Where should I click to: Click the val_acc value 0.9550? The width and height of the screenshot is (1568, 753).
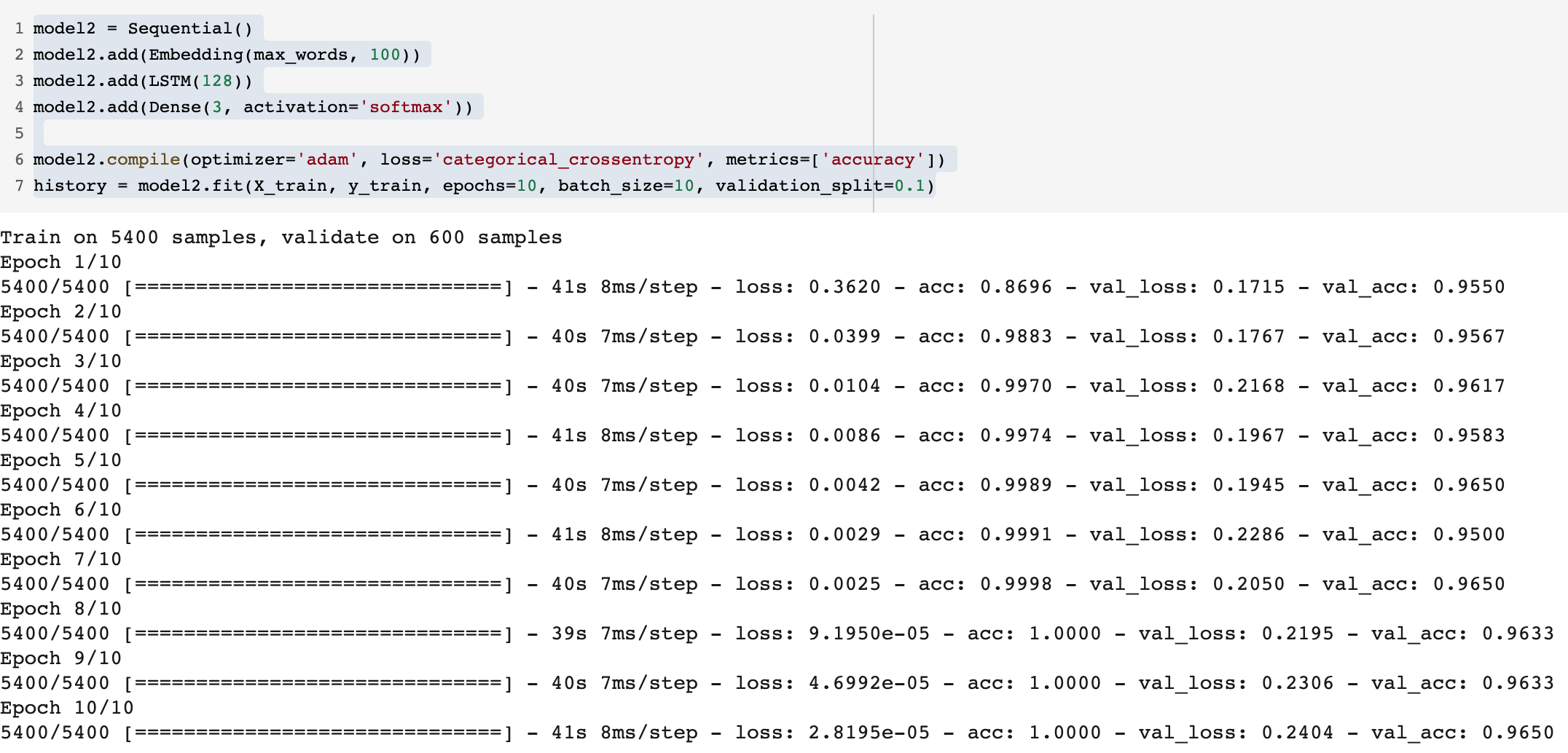[x=1469, y=287]
